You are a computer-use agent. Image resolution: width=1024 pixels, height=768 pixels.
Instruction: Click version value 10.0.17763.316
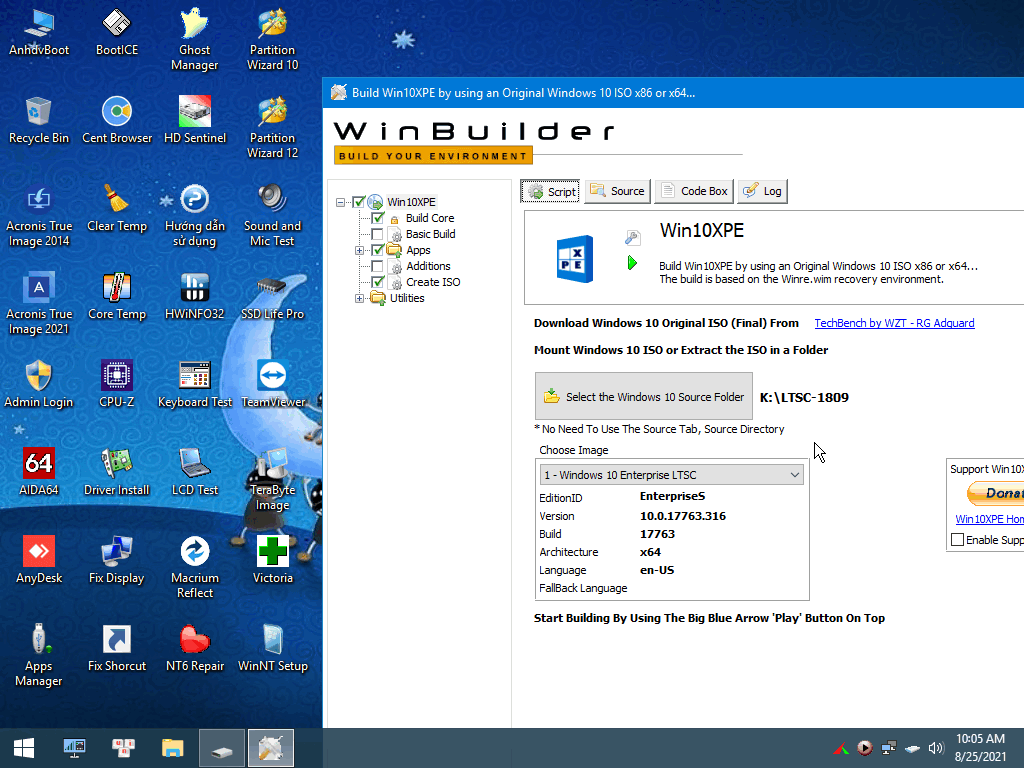[x=682, y=516]
